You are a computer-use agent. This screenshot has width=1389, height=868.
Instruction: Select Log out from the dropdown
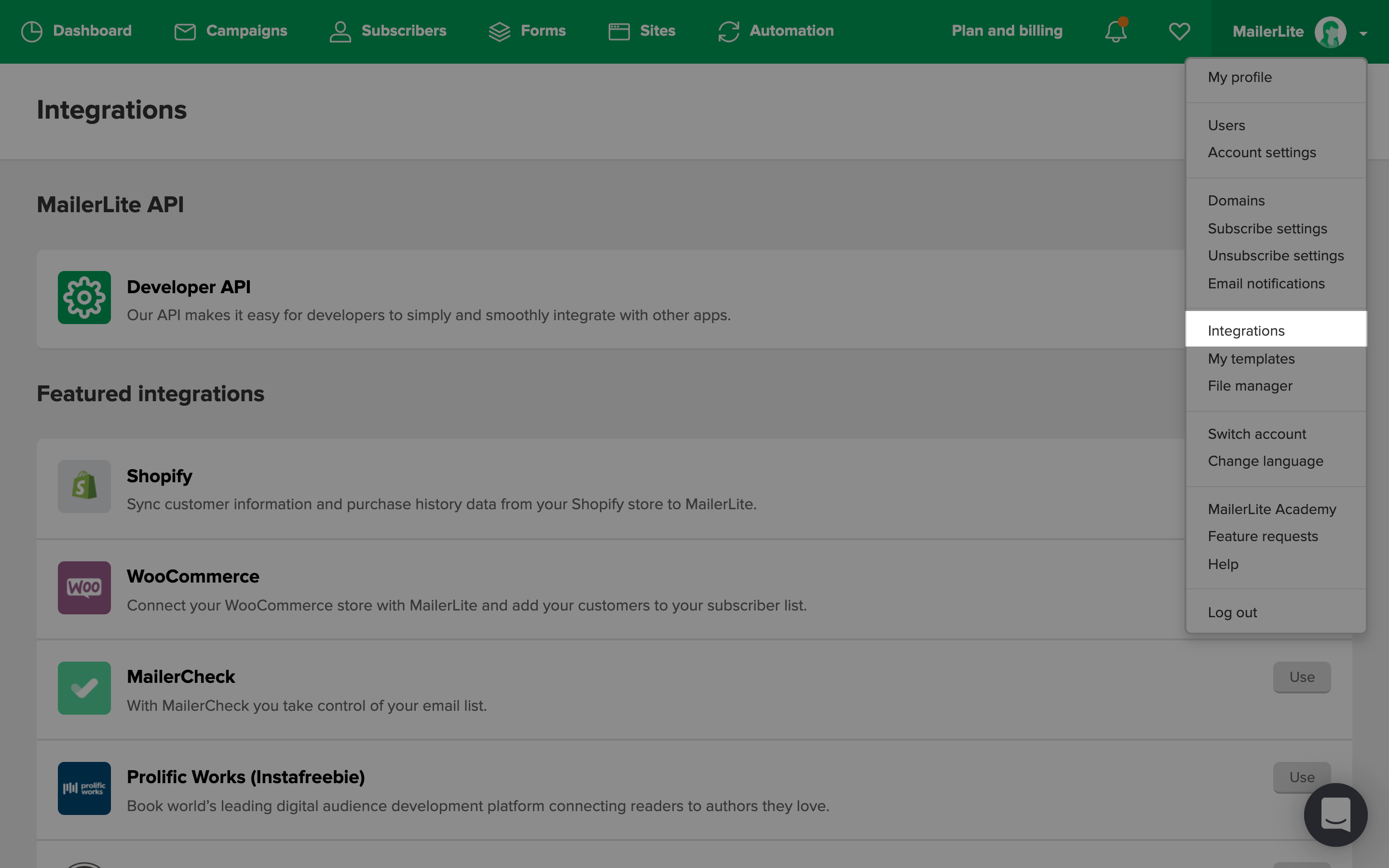(1232, 612)
